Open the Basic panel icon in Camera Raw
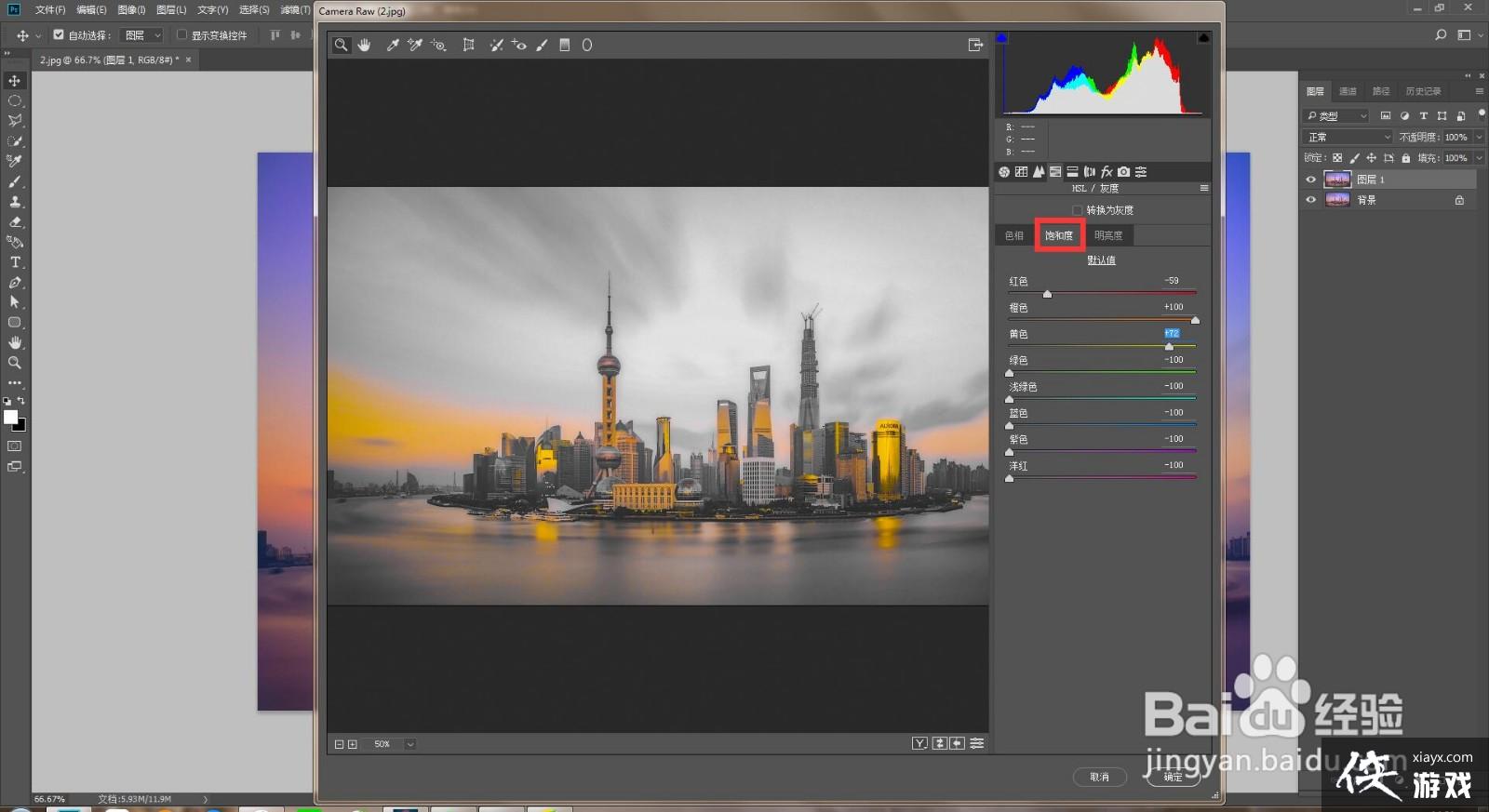Screen dimensions: 1489x812 pos(1004,172)
